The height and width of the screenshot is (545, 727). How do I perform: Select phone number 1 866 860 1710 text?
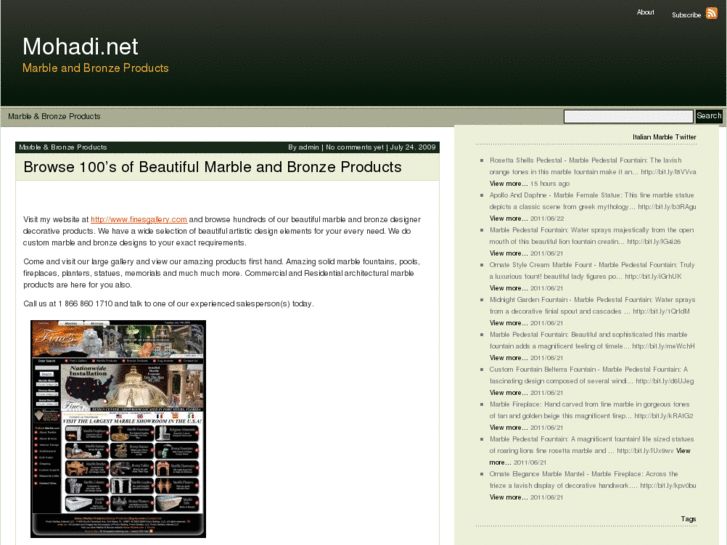(x=85, y=304)
